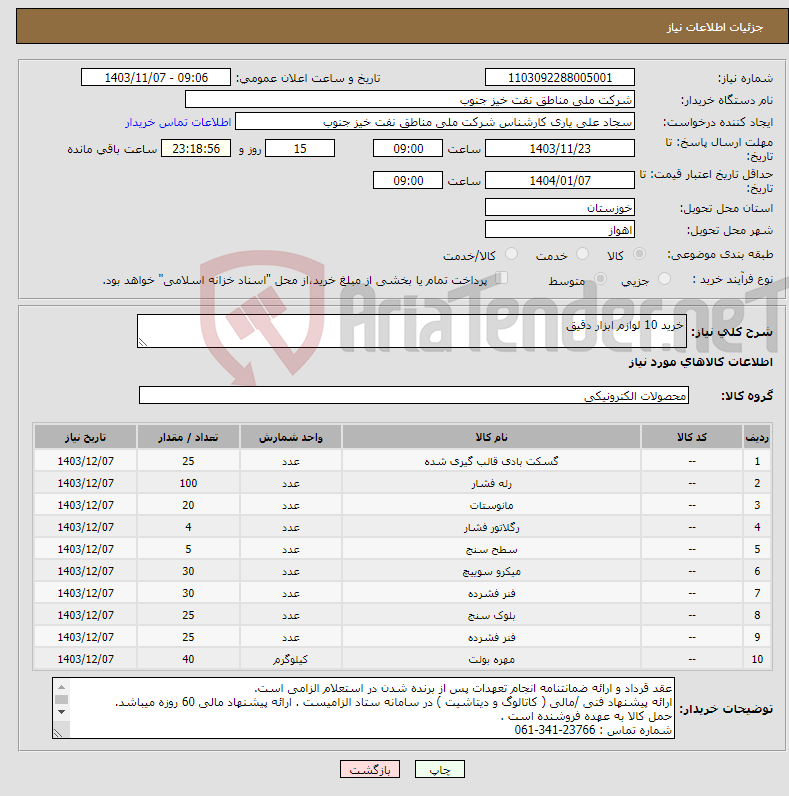
Task: Click the page header جزئیات اطلاعات نیاز
Action: pos(714,27)
